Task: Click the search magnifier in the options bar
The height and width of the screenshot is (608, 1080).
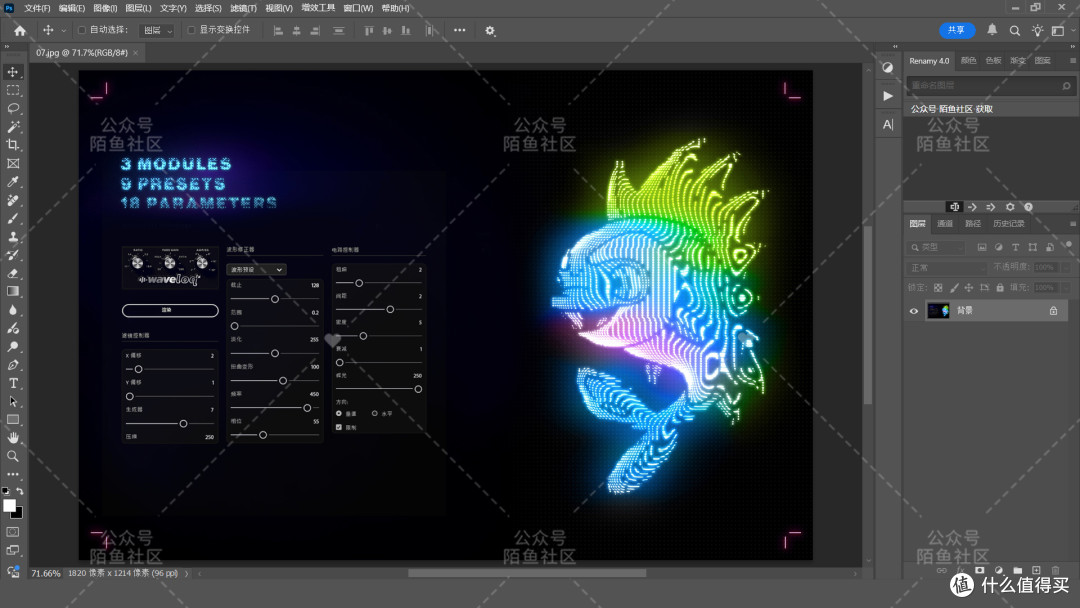Action: pyautogui.click(x=1015, y=30)
